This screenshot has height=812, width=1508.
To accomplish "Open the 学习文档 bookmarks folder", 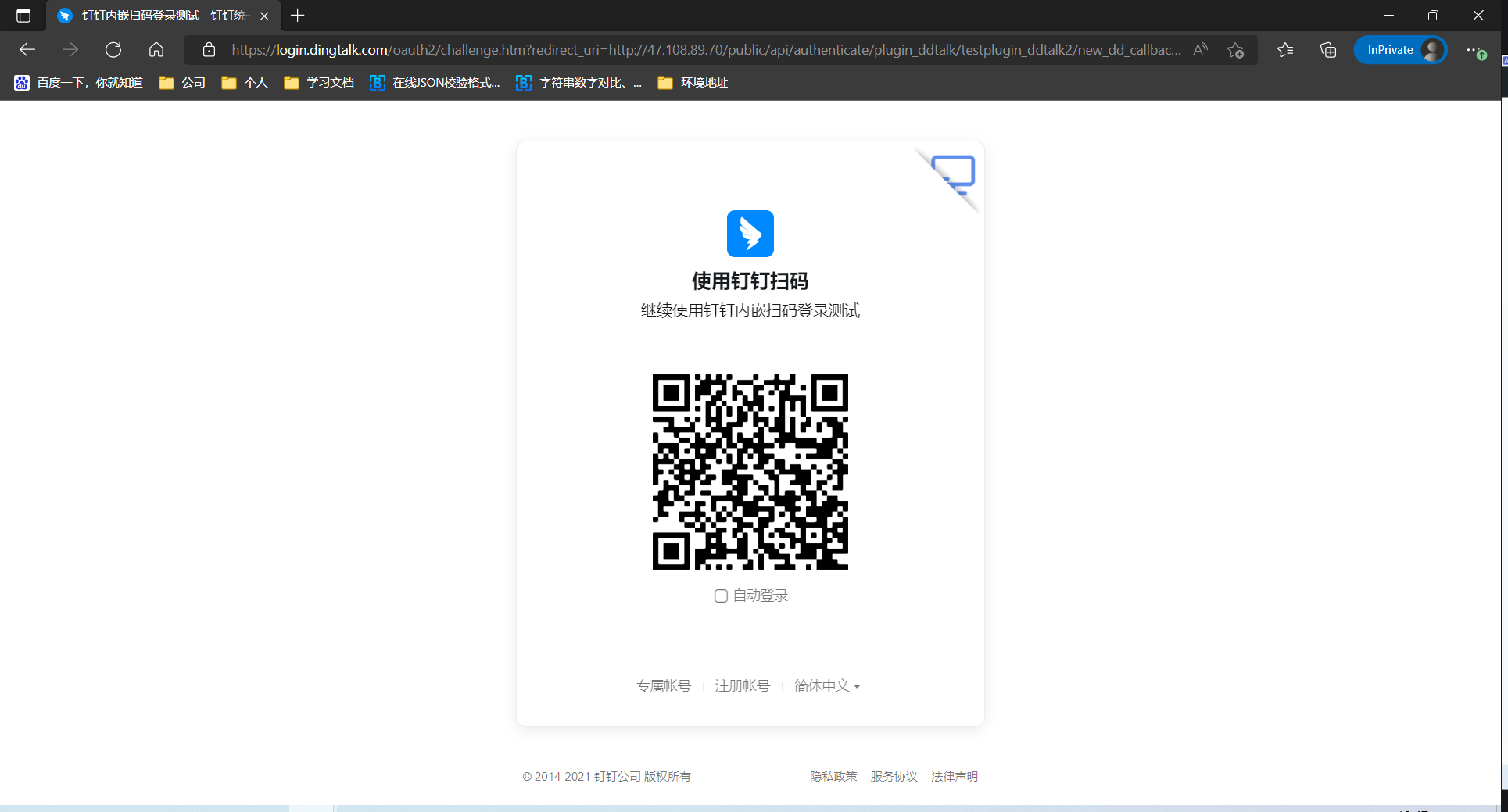I will 319,83.
